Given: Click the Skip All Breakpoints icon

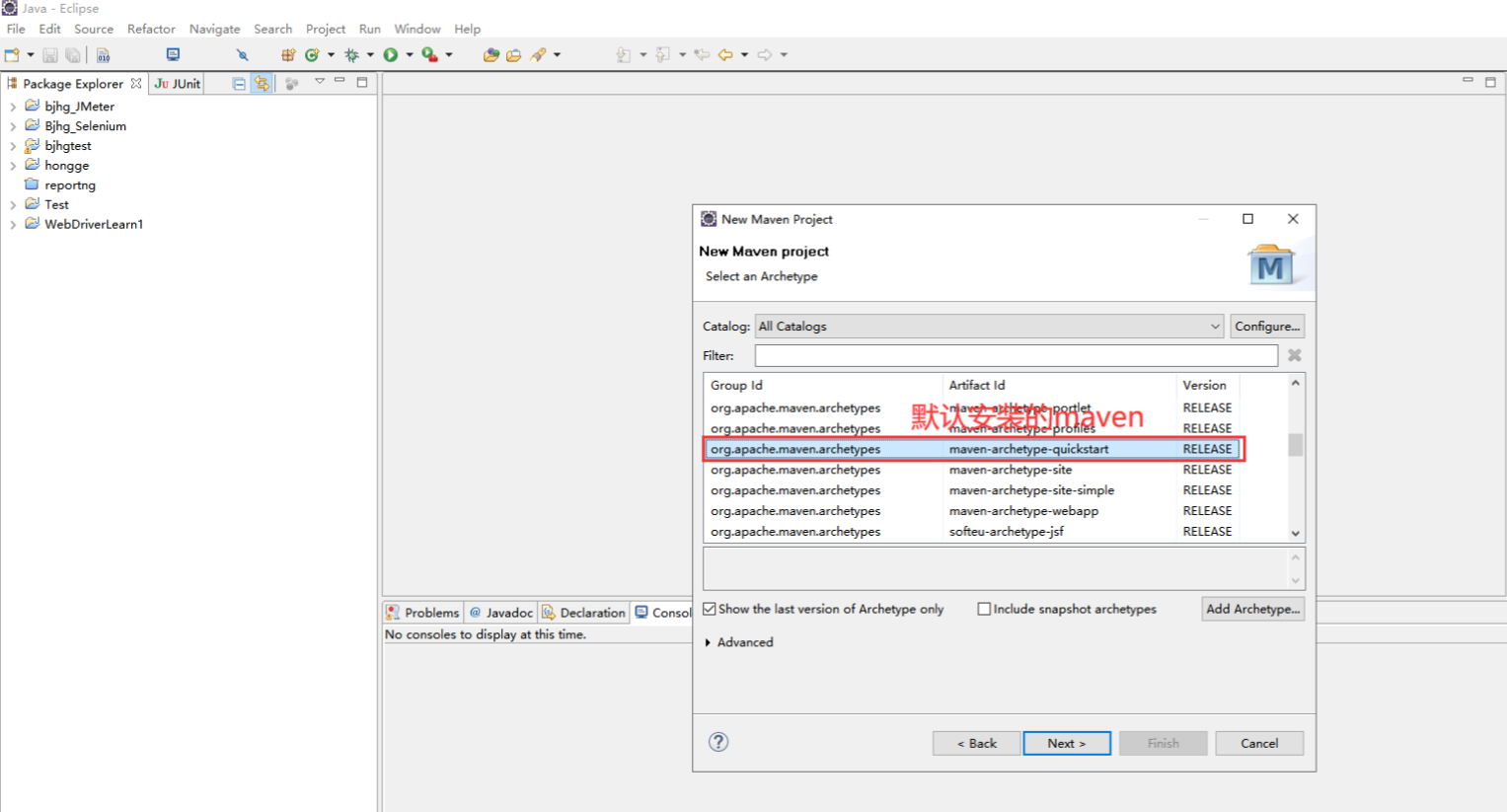Looking at the screenshot, I should coord(242,55).
